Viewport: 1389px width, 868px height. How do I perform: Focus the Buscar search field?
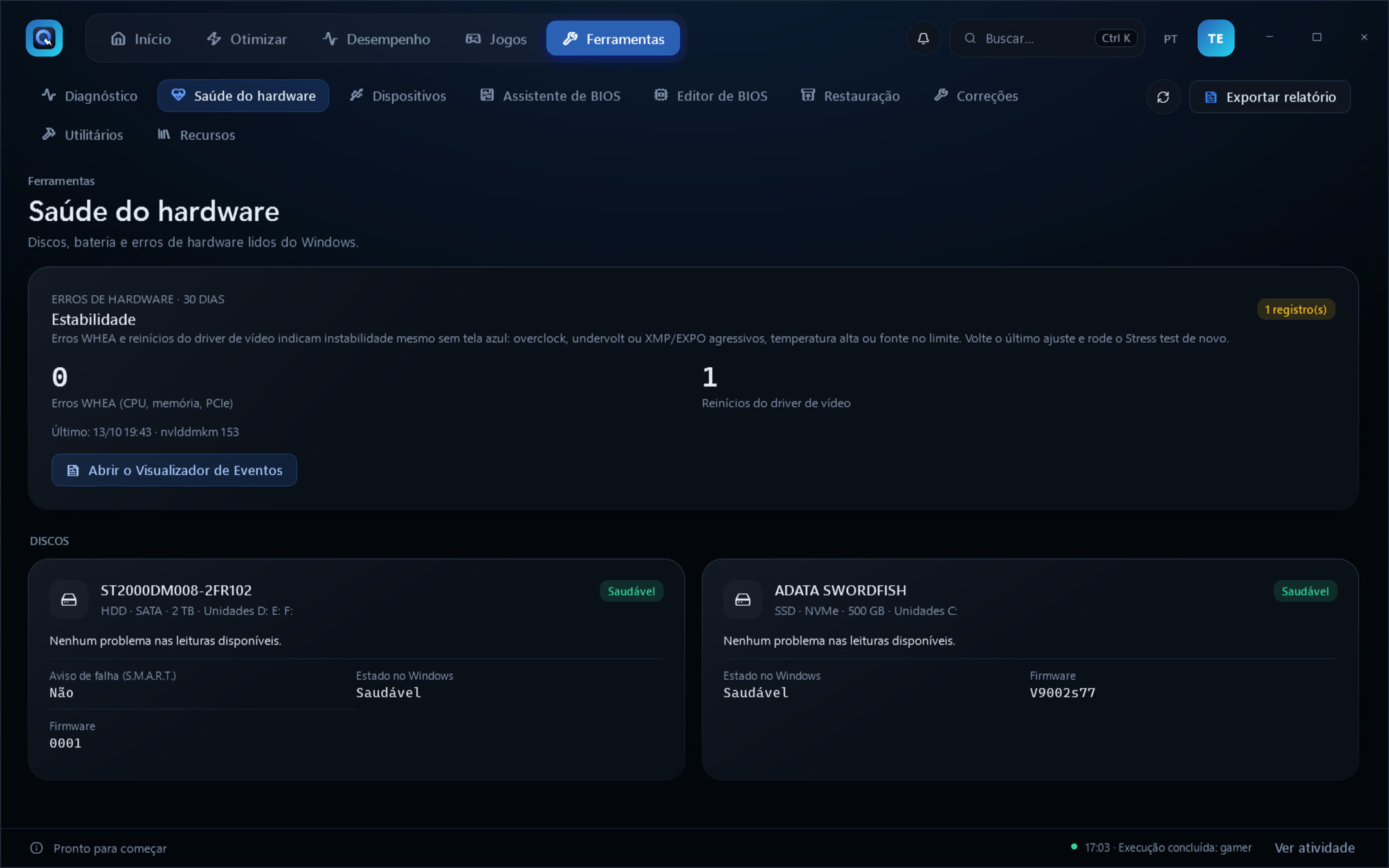pyautogui.click(x=1047, y=39)
